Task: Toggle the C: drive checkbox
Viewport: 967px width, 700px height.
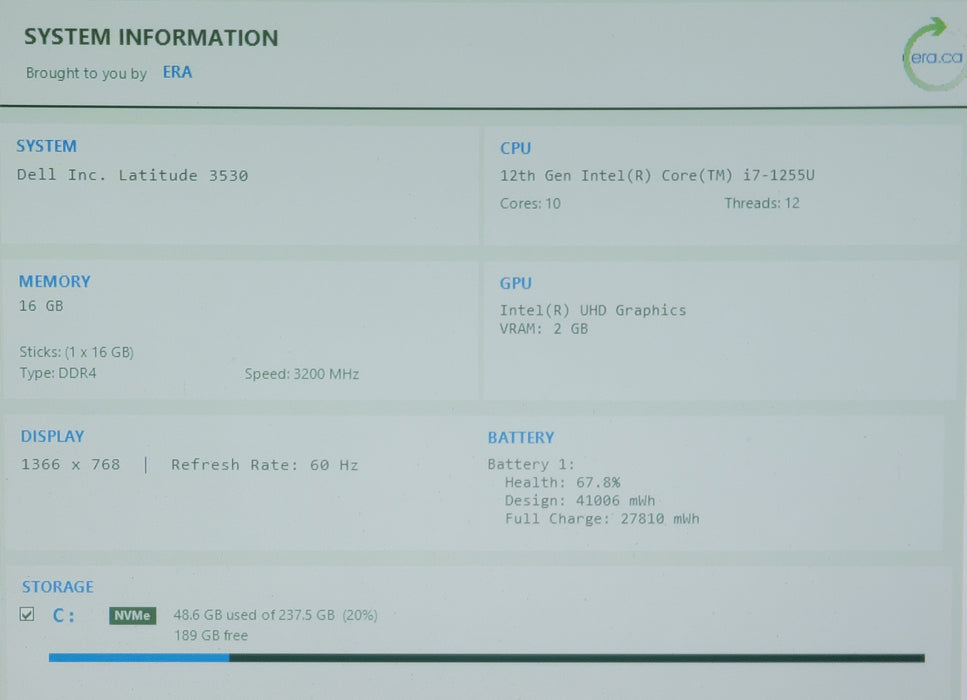Action: [x=27, y=615]
